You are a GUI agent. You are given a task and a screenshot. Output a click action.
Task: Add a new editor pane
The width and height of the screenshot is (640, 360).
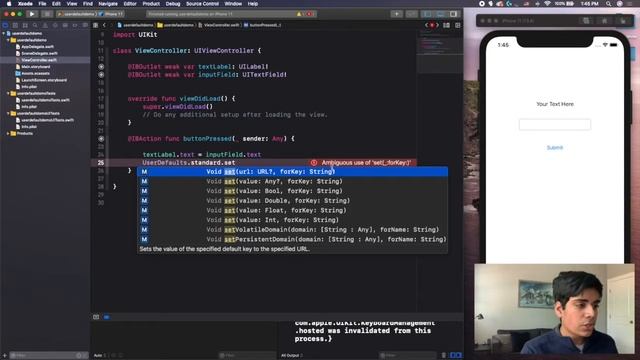coord(458,25)
